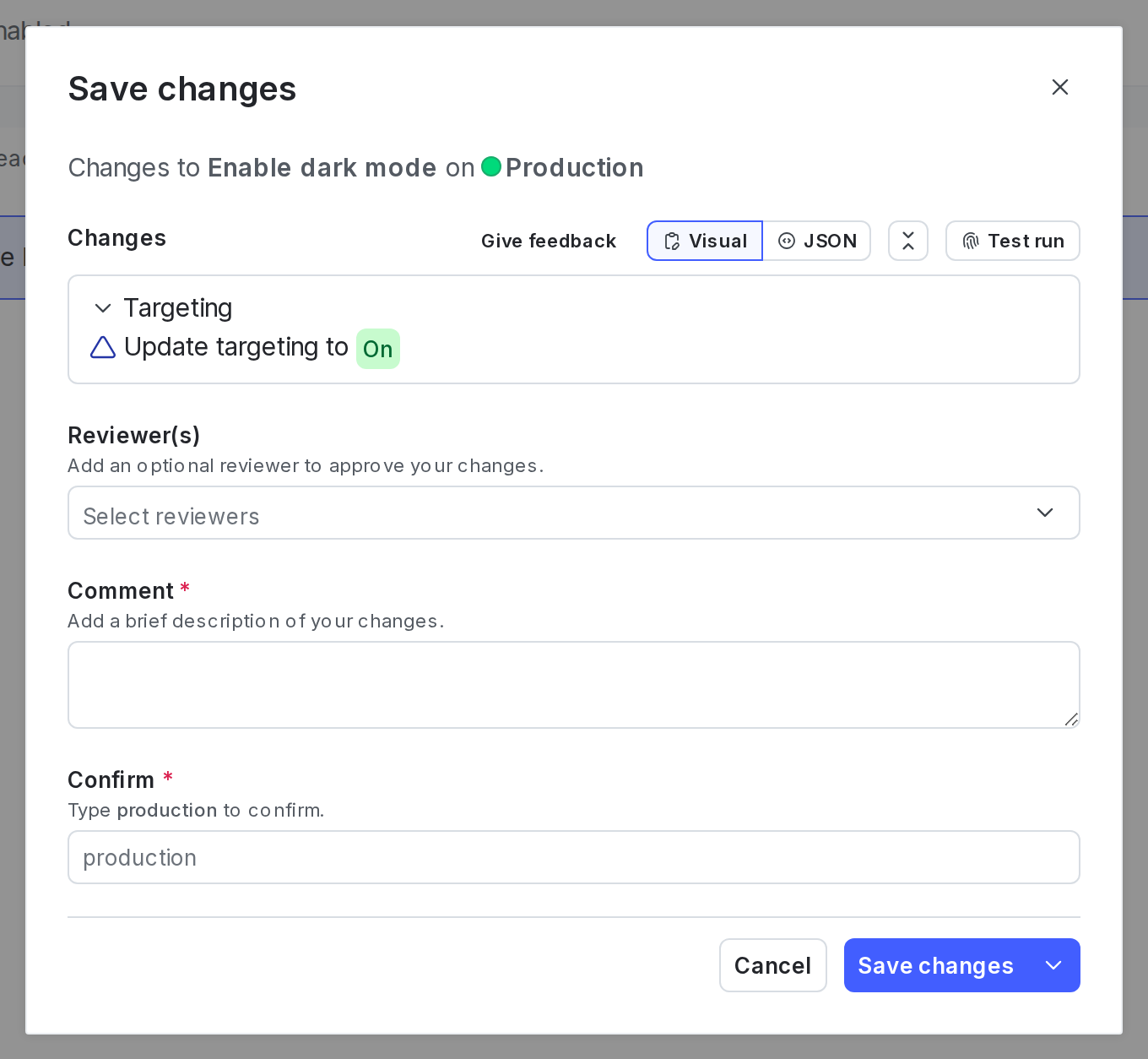This screenshot has height=1059, width=1148.
Task: Select the Visual changes view
Action: coord(704,241)
